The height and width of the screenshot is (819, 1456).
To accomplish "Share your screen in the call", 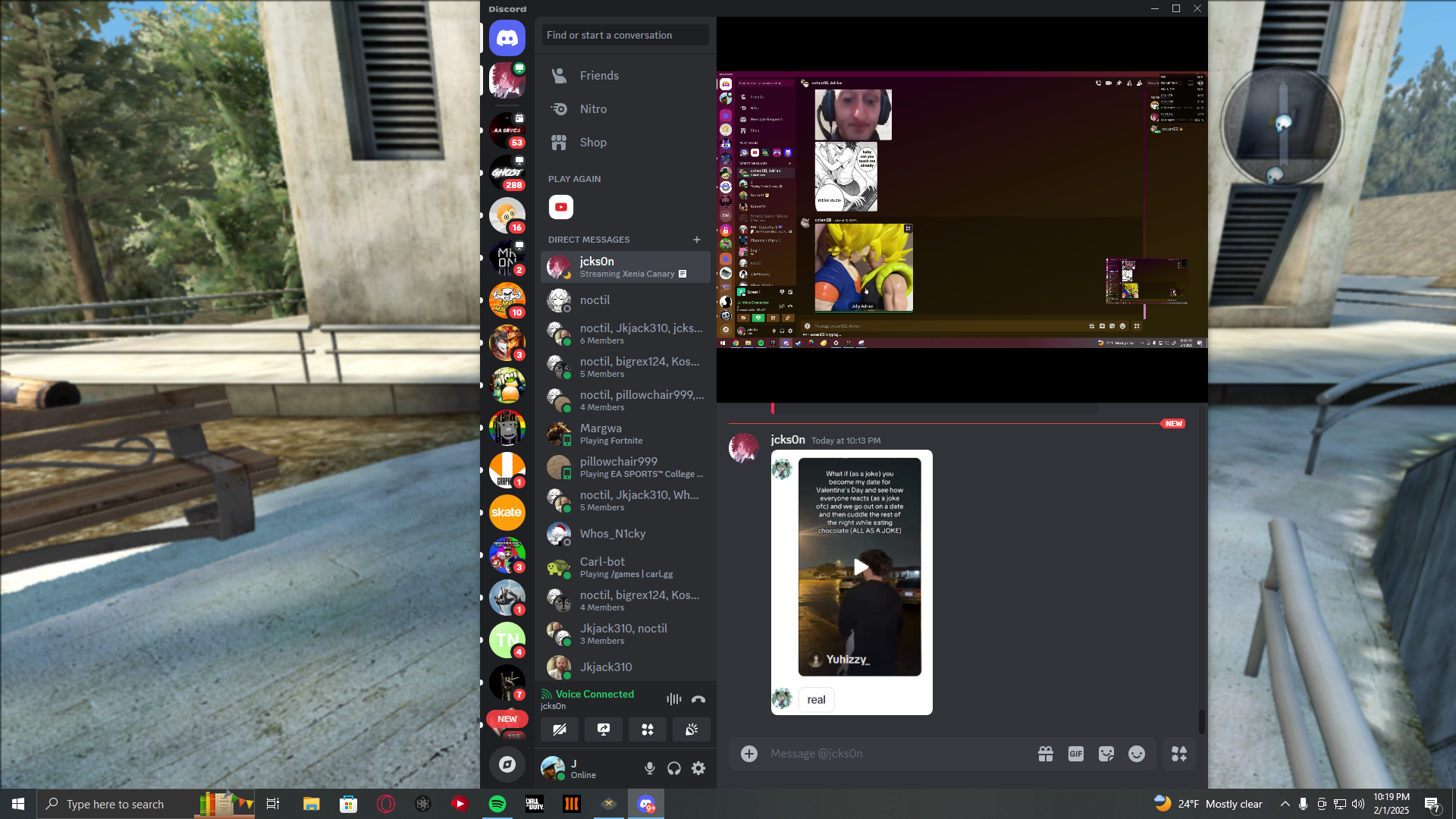I will pyautogui.click(x=604, y=730).
